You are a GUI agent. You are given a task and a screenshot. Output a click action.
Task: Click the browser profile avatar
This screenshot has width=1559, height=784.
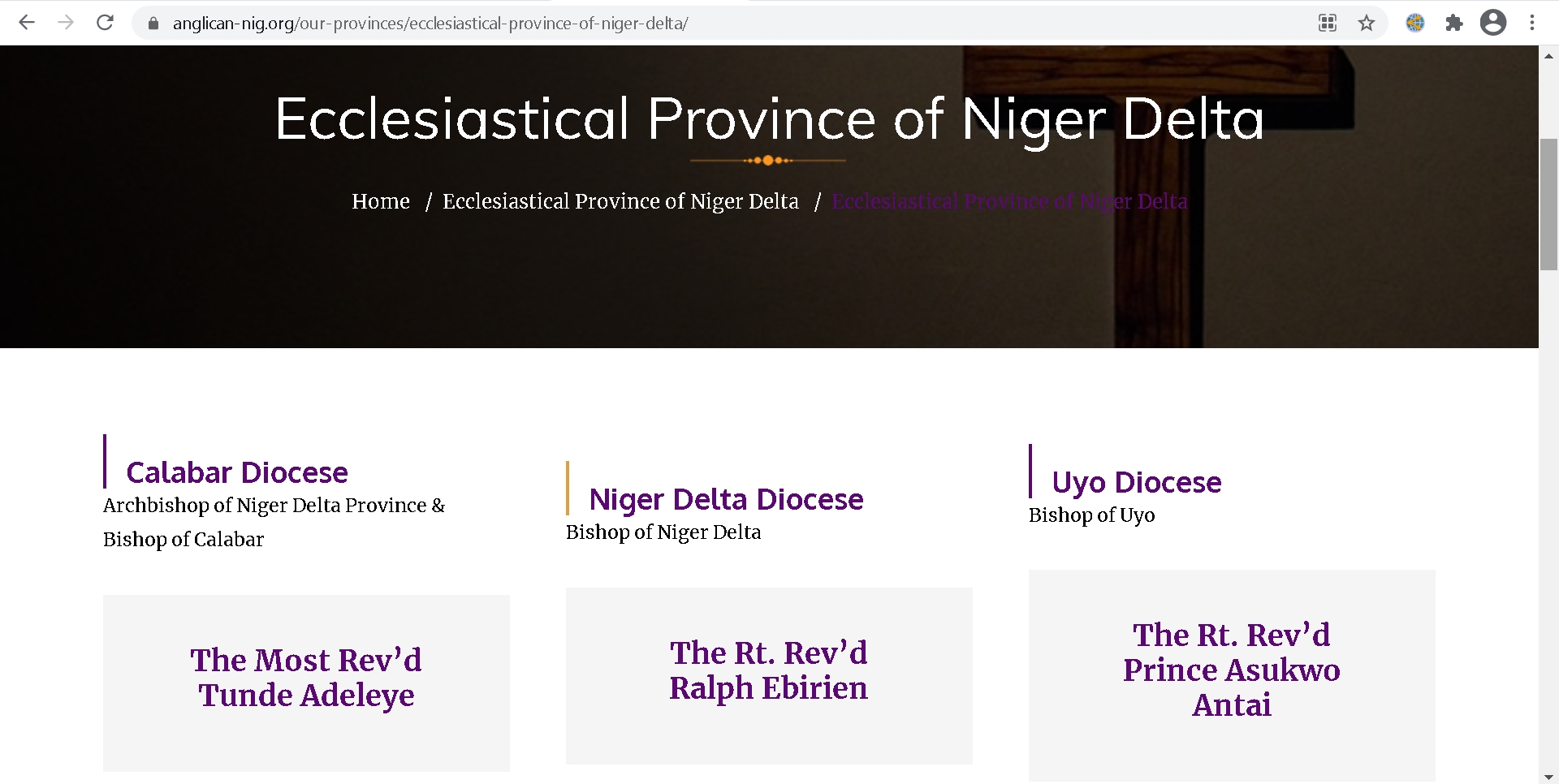pyautogui.click(x=1493, y=23)
